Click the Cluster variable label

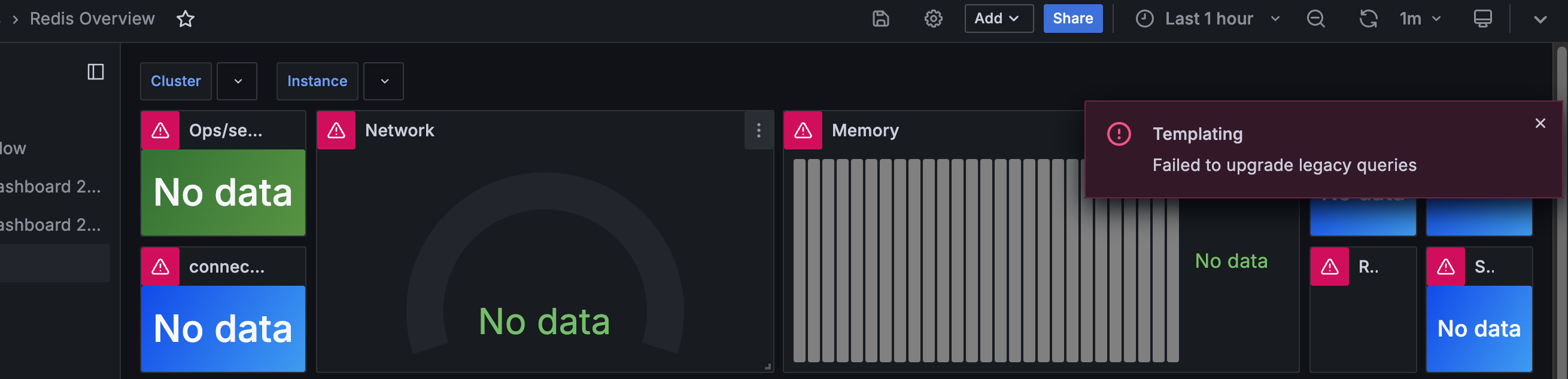point(175,81)
